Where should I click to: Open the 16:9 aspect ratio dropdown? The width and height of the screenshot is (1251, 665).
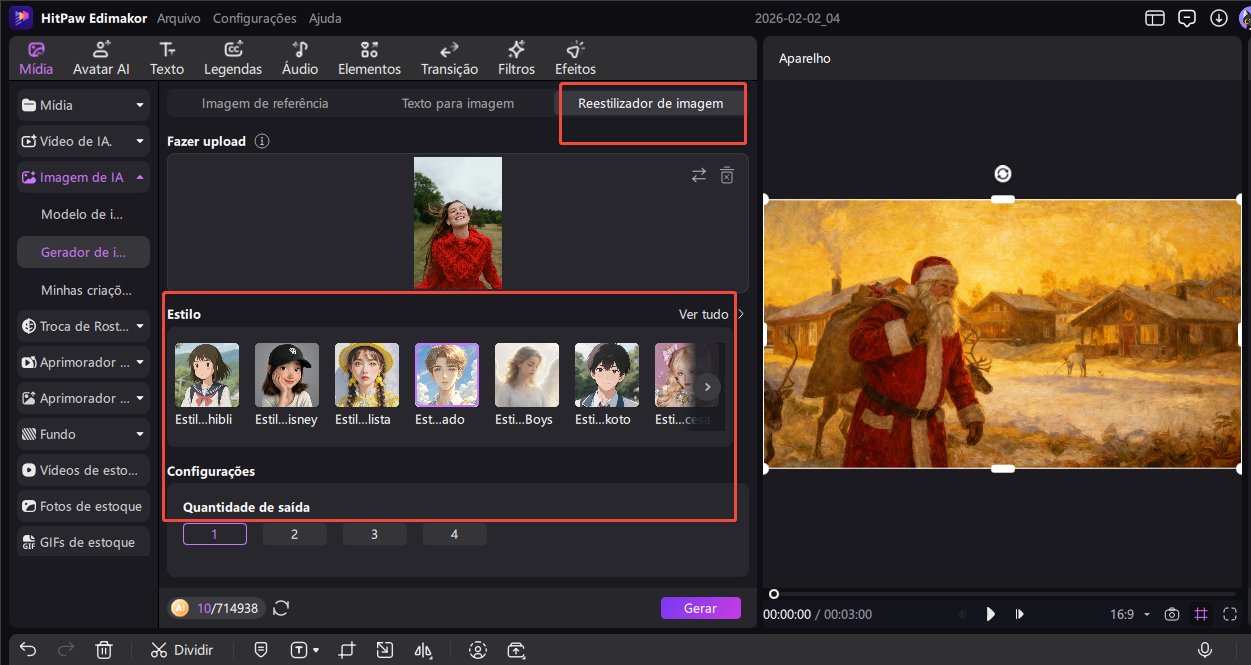point(1128,614)
